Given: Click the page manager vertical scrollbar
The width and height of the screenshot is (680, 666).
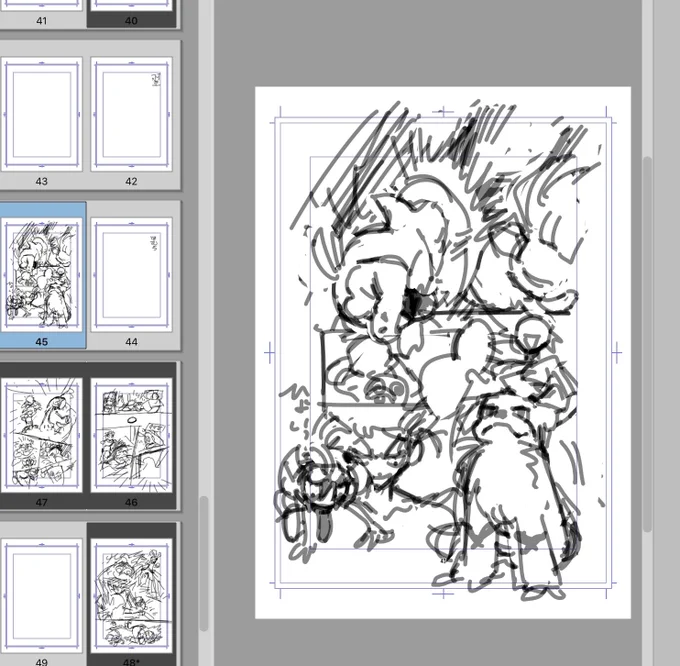Looking at the screenshot, I should pos(203,564).
